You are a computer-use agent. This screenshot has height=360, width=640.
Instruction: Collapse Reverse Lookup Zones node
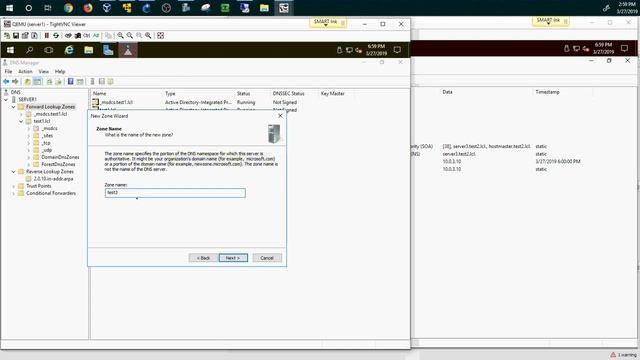[x=13, y=171]
